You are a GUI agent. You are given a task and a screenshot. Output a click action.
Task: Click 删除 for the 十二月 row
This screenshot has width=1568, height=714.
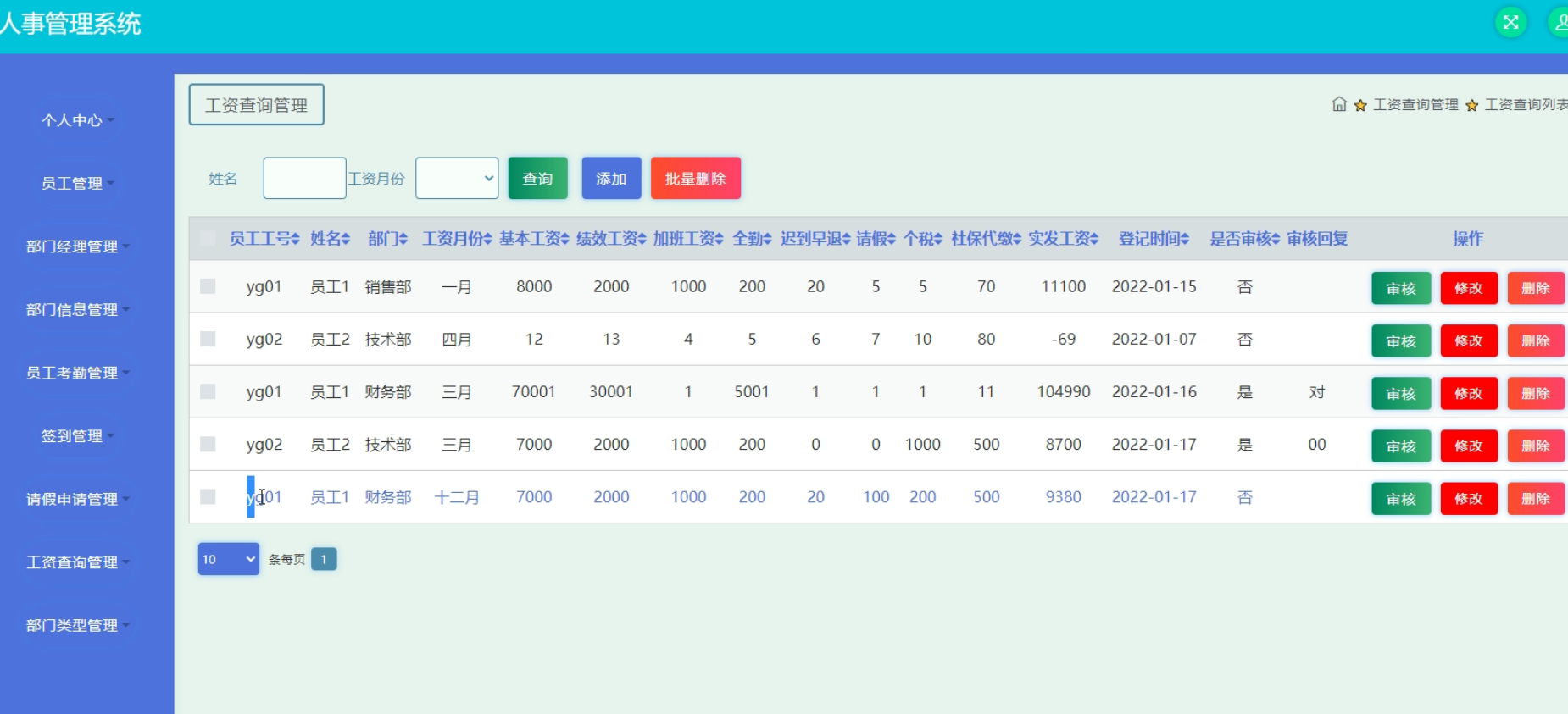pyautogui.click(x=1536, y=498)
